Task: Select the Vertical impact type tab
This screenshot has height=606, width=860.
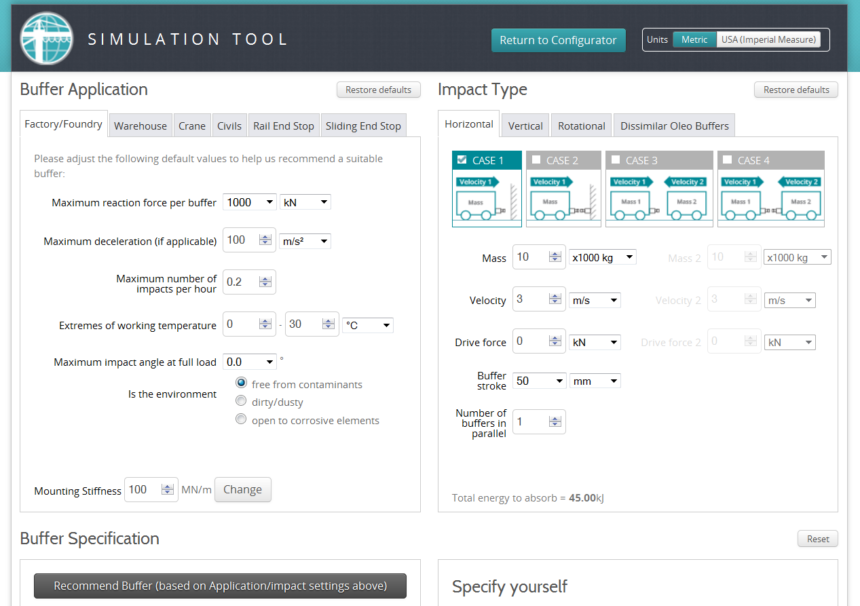Action: (525, 126)
